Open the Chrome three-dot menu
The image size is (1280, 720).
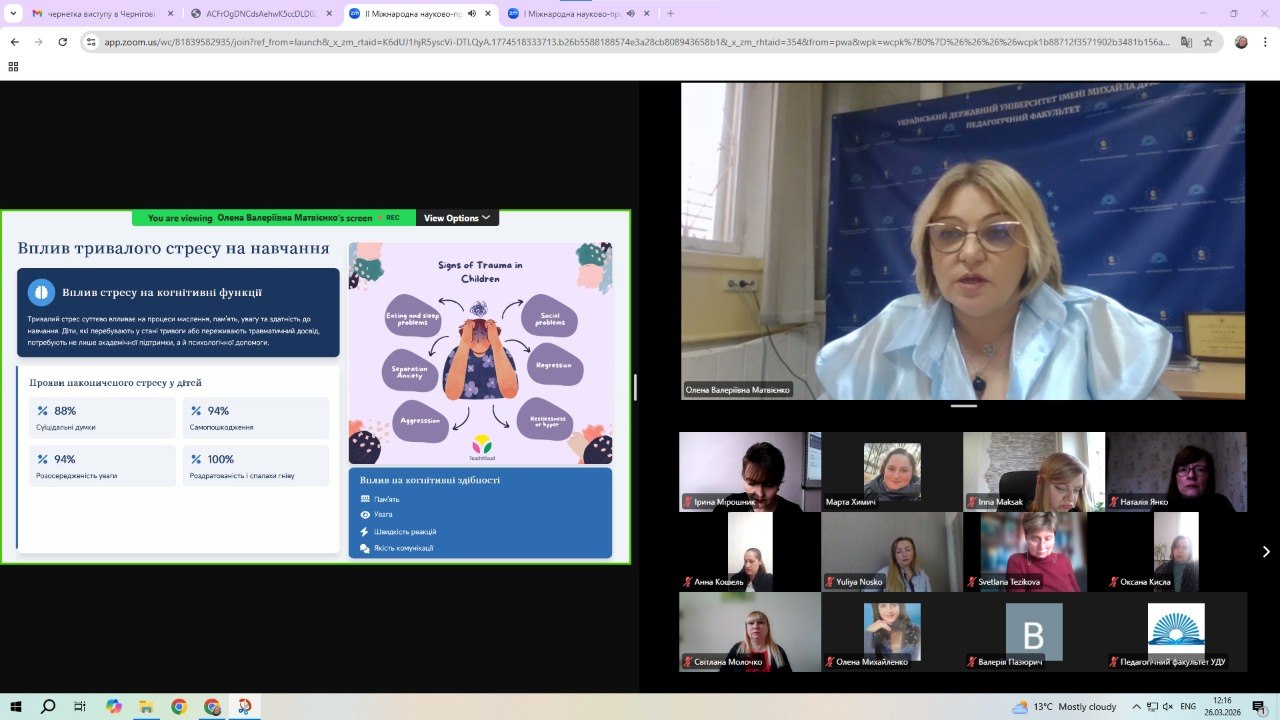(x=1265, y=42)
